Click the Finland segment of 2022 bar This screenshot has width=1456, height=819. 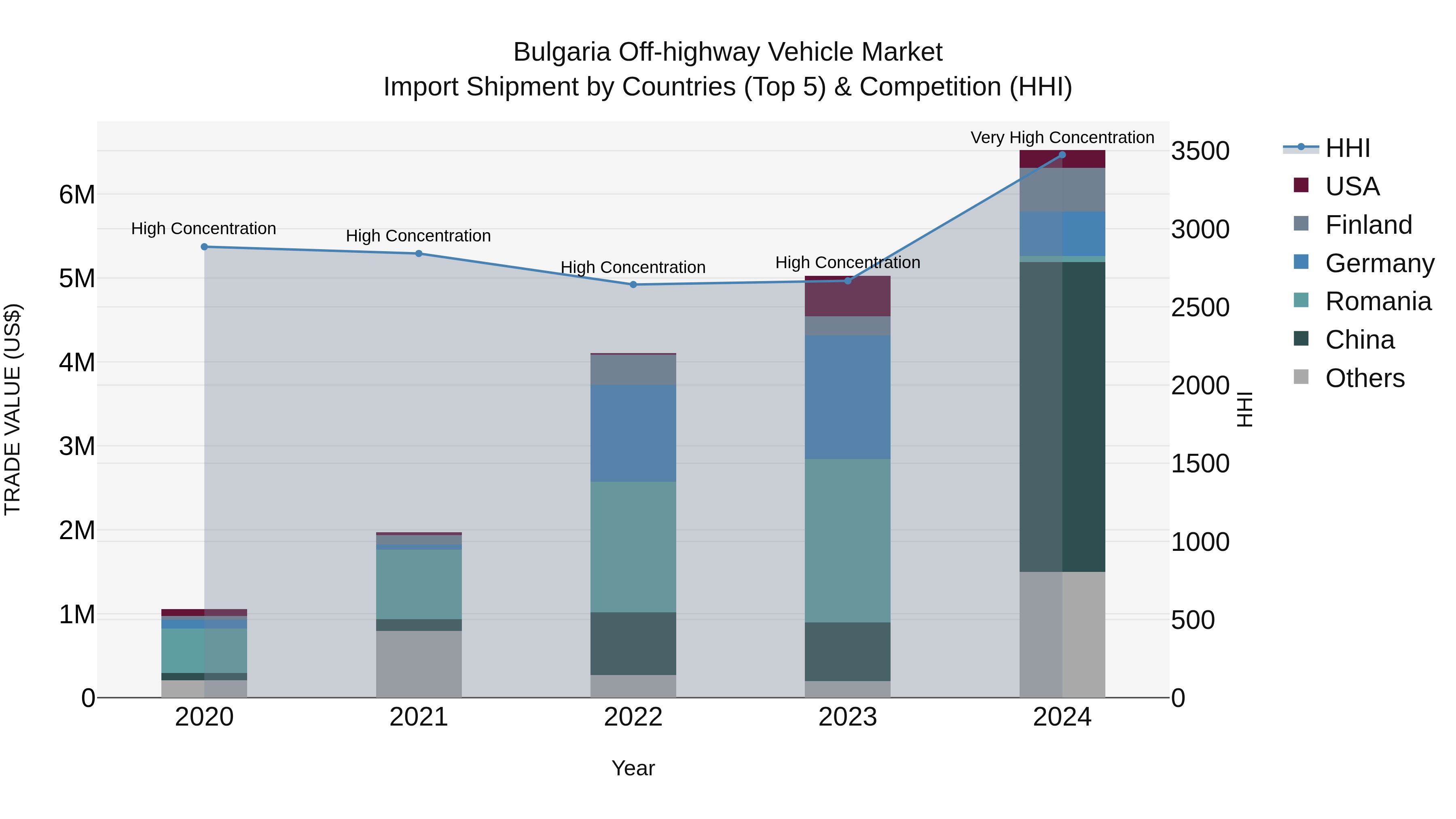[x=633, y=370]
